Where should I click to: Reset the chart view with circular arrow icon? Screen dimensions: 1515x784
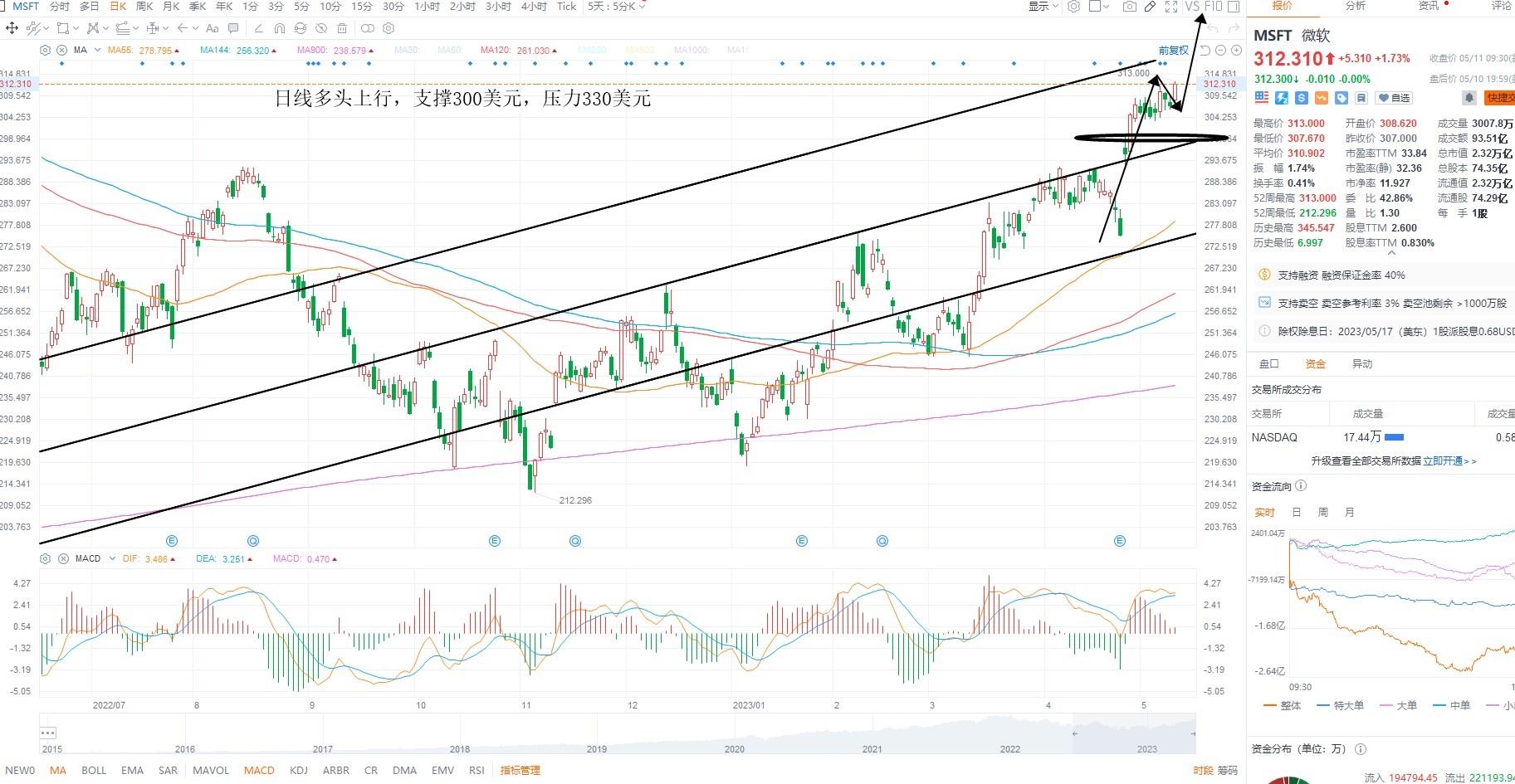pos(1205,51)
